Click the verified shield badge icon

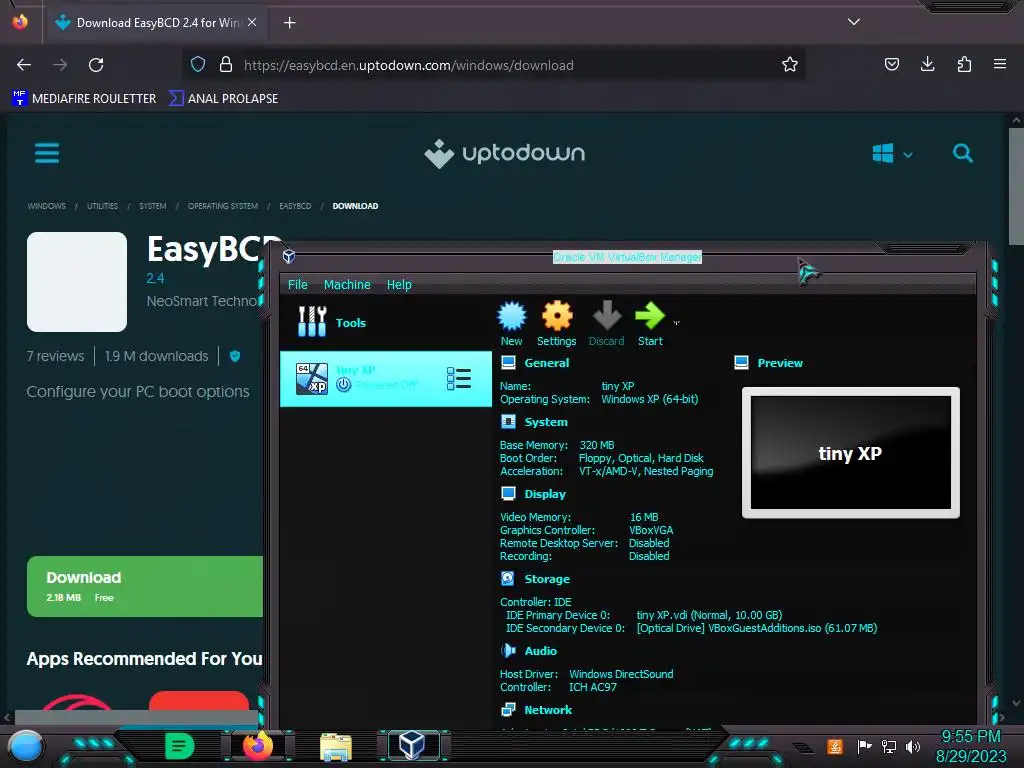click(x=235, y=356)
